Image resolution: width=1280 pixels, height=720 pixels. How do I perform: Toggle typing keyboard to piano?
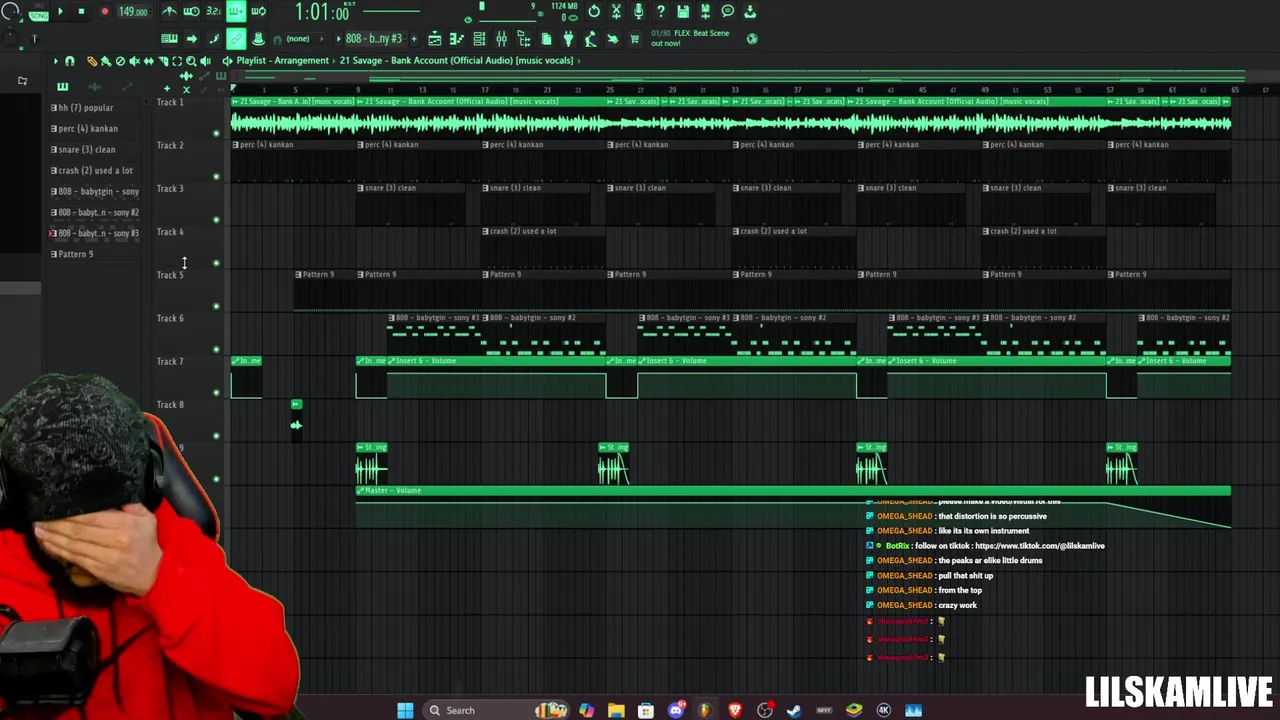[169, 39]
